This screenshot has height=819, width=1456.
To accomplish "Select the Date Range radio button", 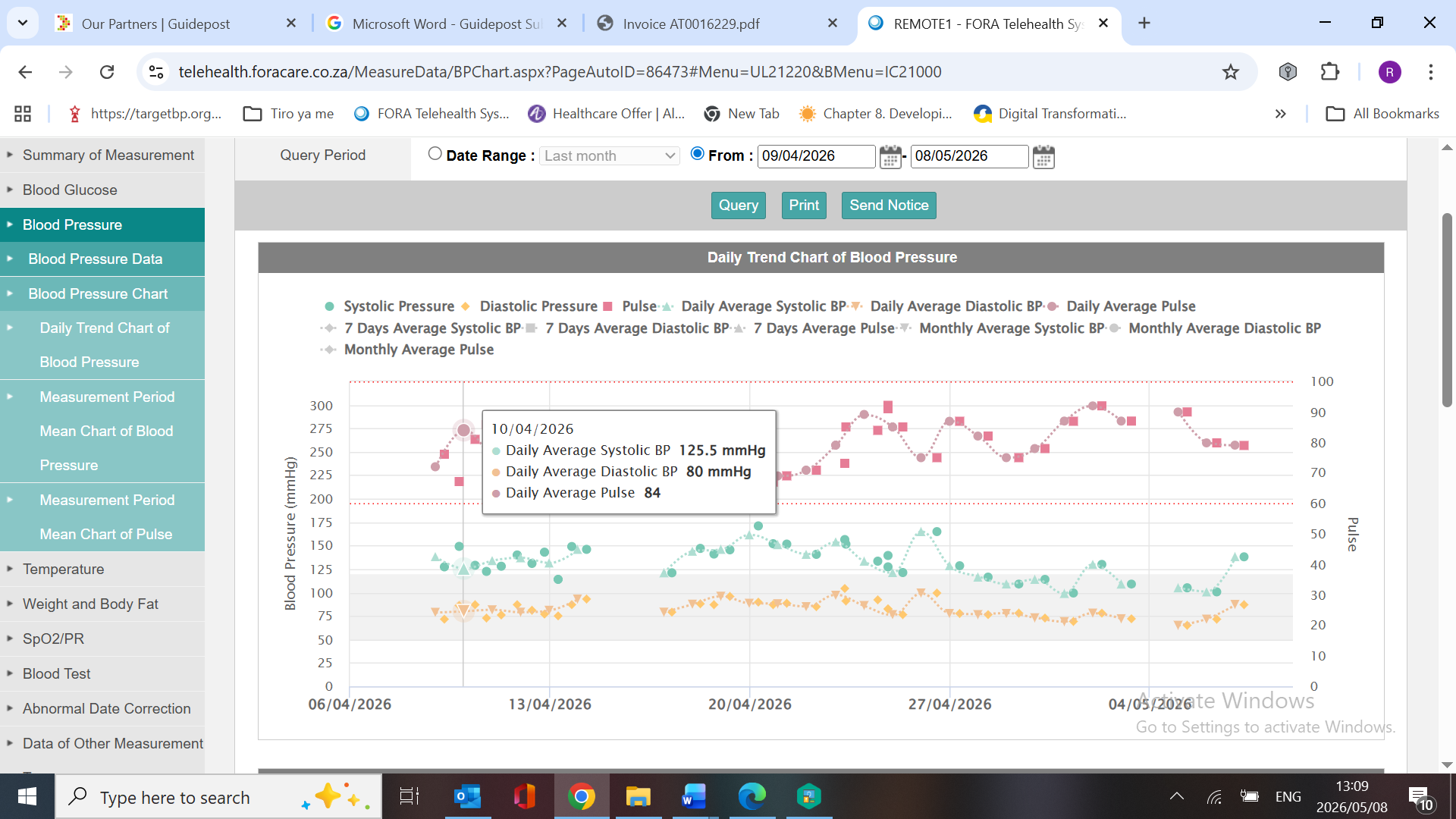I will (435, 154).
